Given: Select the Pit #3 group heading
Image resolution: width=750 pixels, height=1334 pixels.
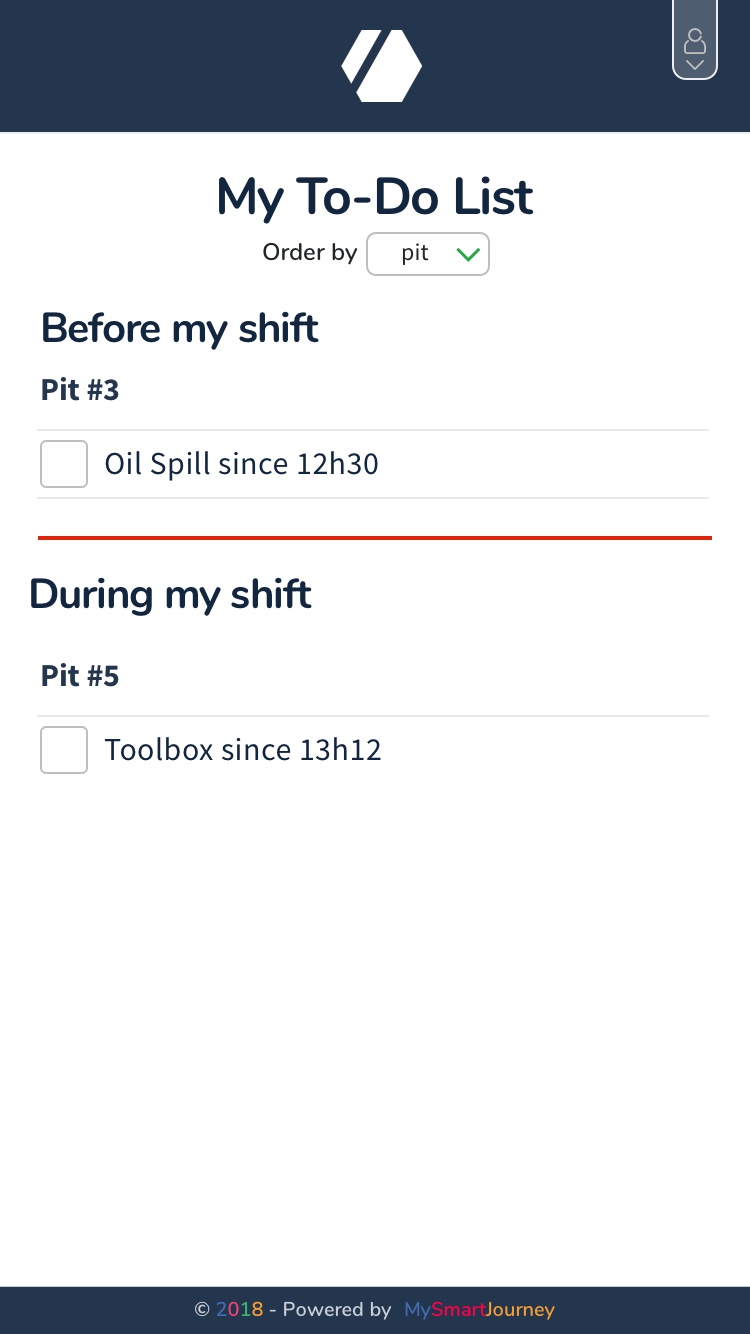Looking at the screenshot, I should tap(80, 390).
